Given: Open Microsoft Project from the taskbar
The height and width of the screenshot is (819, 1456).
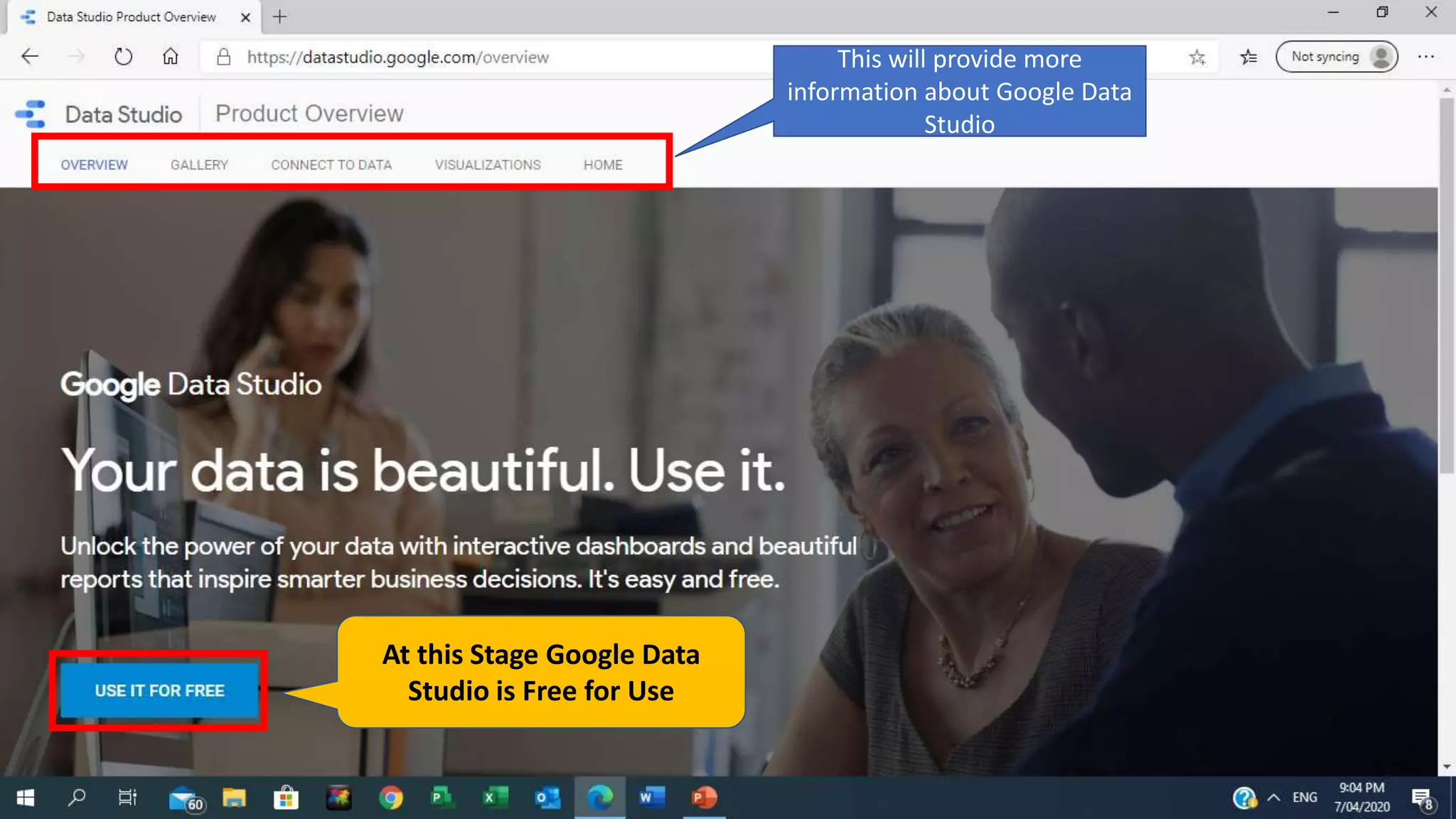Looking at the screenshot, I should click(442, 798).
